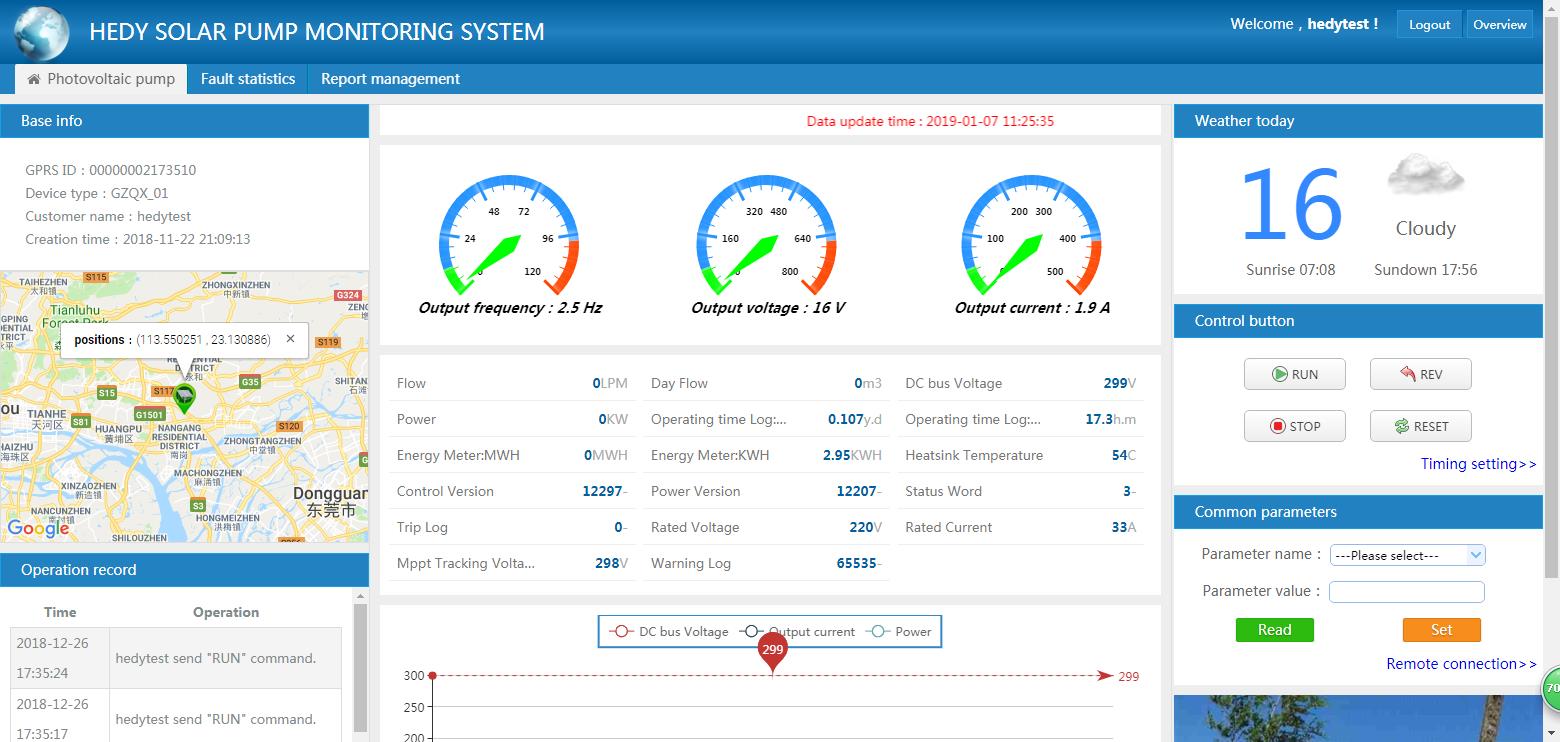Viewport: 1560px width, 742px height.
Task: Open the Parameter name dropdown
Action: (1407, 555)
